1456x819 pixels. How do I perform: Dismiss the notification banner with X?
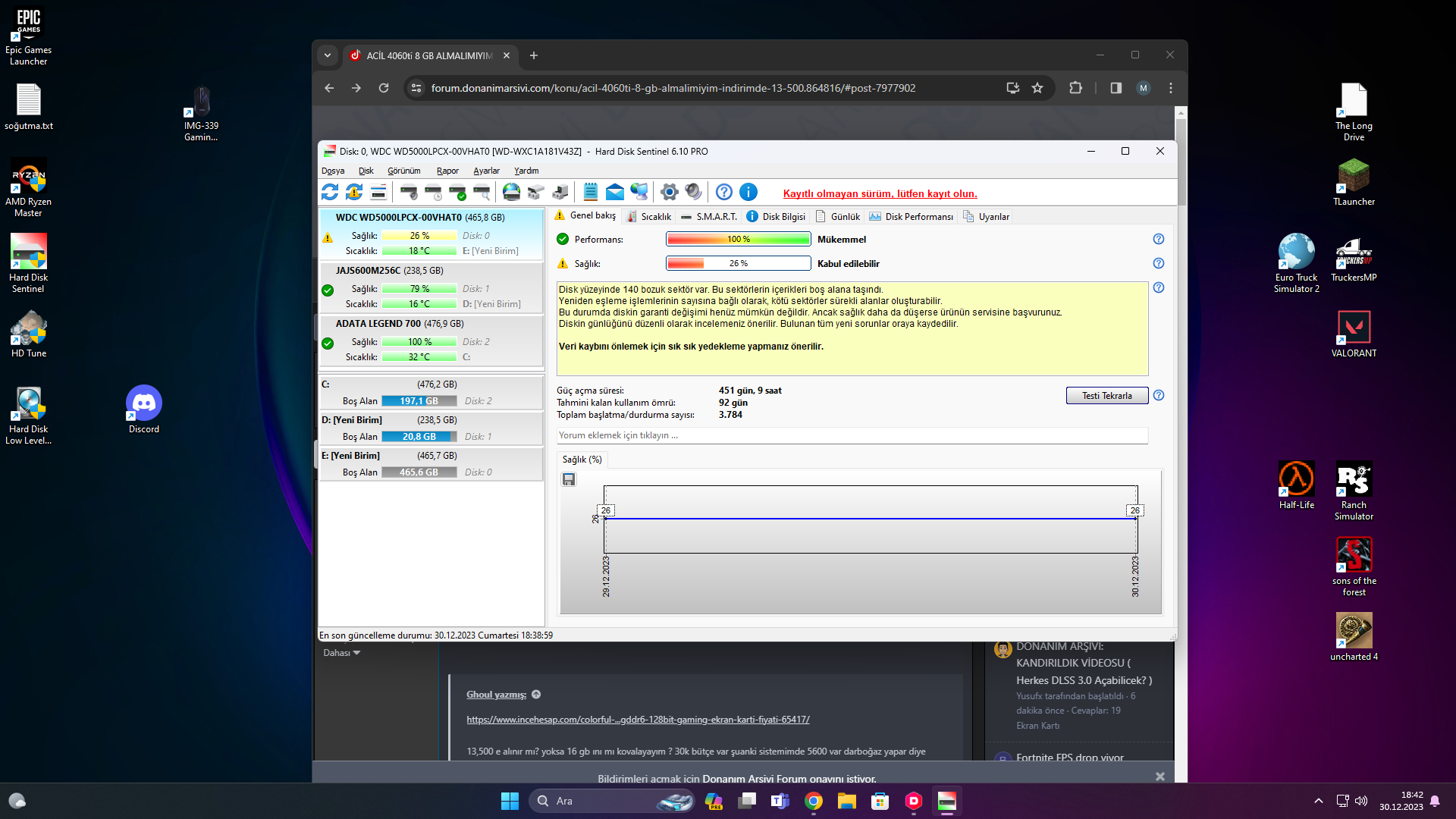click(x=1159, y=777)
